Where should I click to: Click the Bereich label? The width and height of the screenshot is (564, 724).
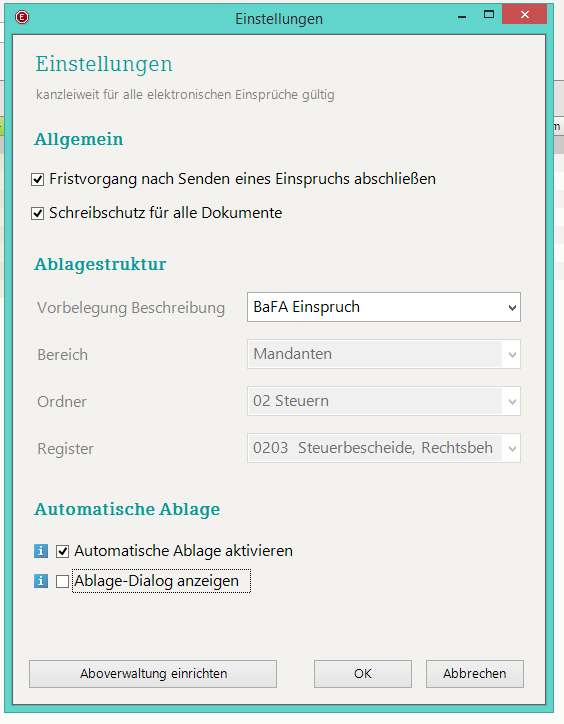[62, 355]
